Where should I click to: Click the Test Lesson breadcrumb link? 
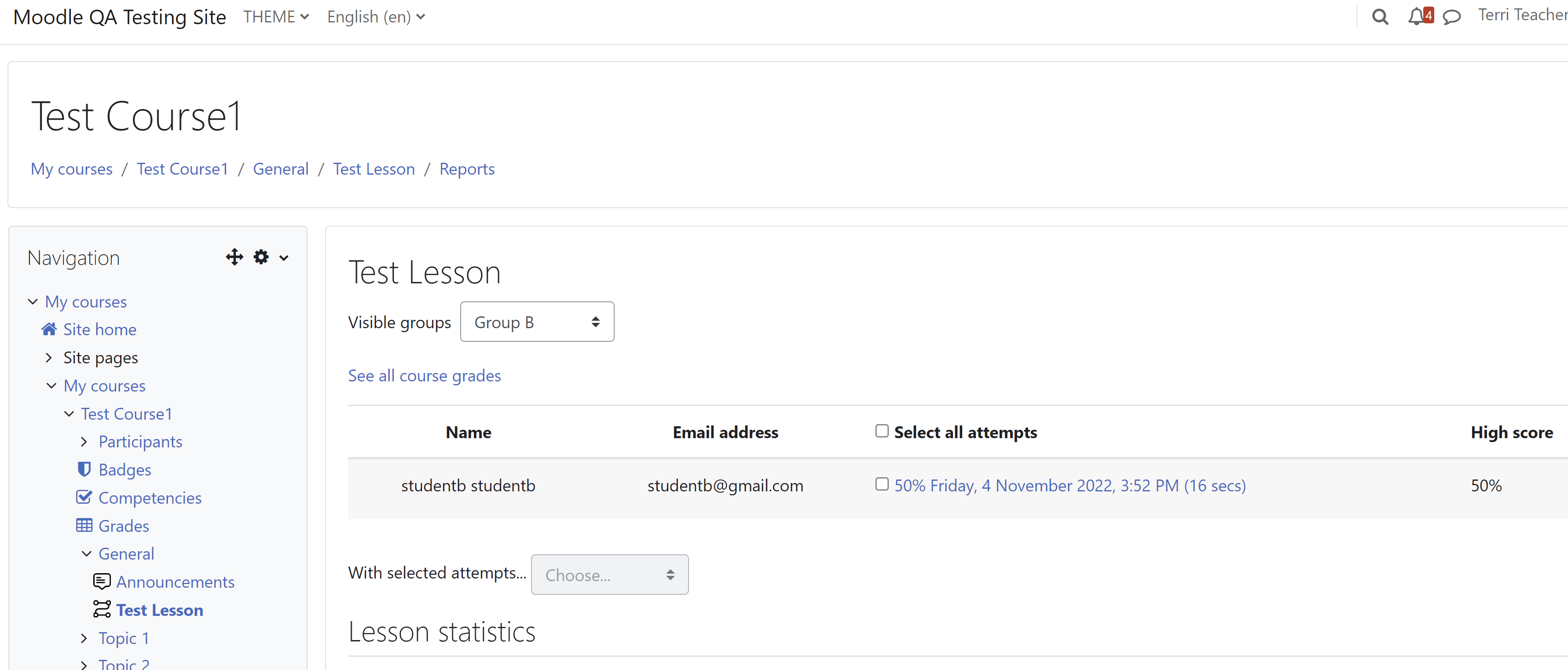(374, 169)
